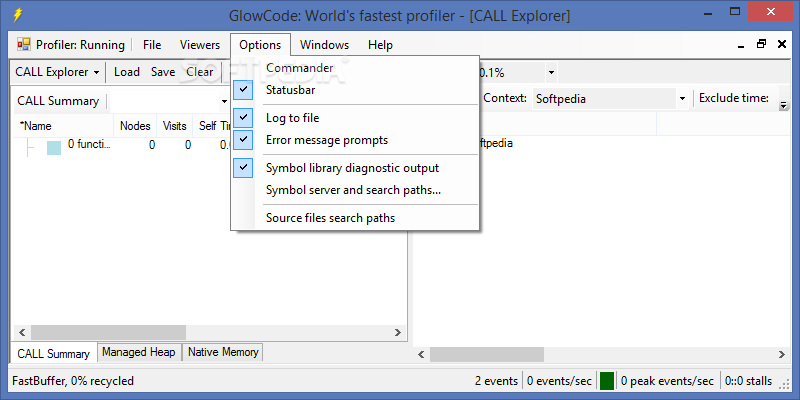Sort by the Nodes column header
The image size is (800, 400).
pyautogui.click(x=135, y=126)
